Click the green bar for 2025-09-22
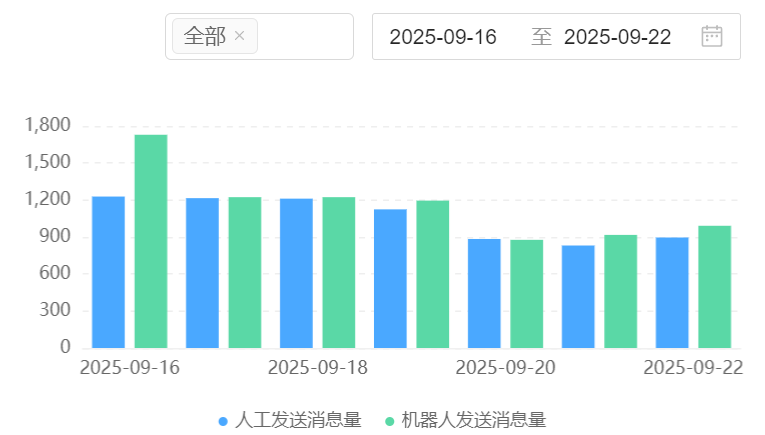 point(715,287)
